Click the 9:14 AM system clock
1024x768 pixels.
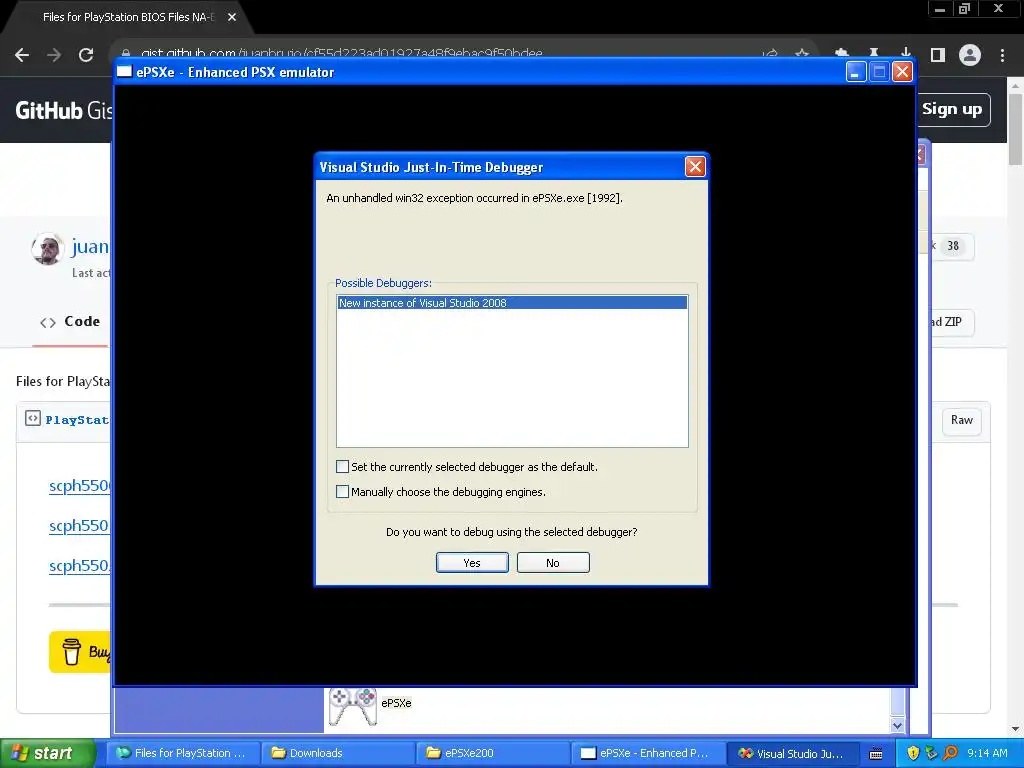pyautogui.click(x=987, y=753)
